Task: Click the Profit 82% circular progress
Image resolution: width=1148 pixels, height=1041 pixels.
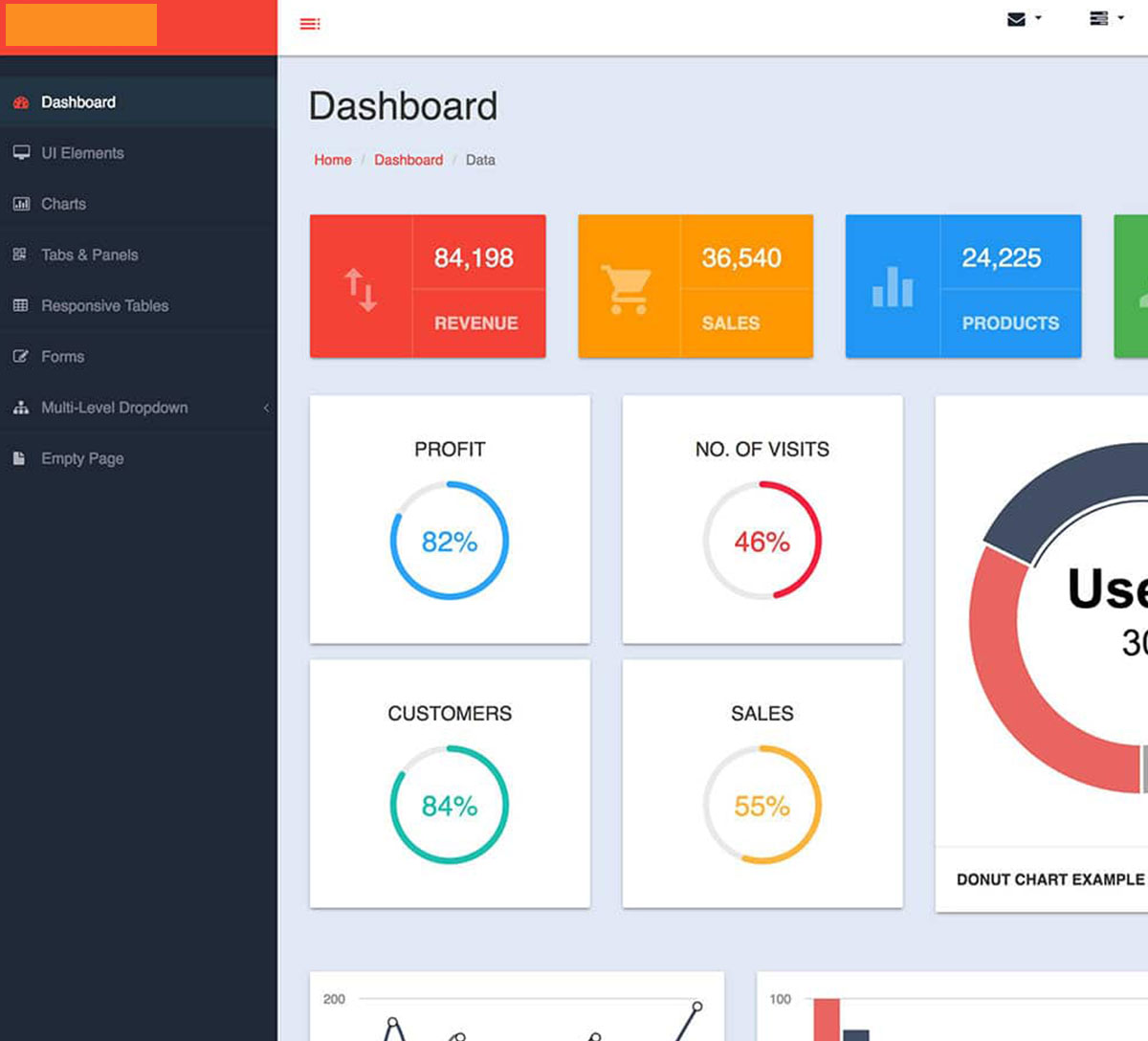Action: (450, 541)
